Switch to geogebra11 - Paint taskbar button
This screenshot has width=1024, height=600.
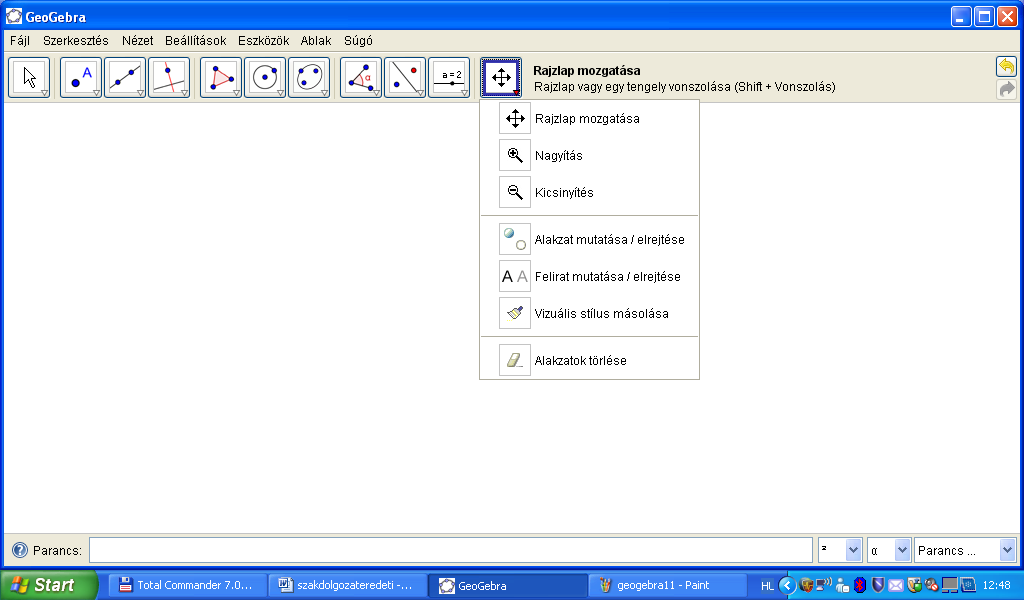pos(667,585)
